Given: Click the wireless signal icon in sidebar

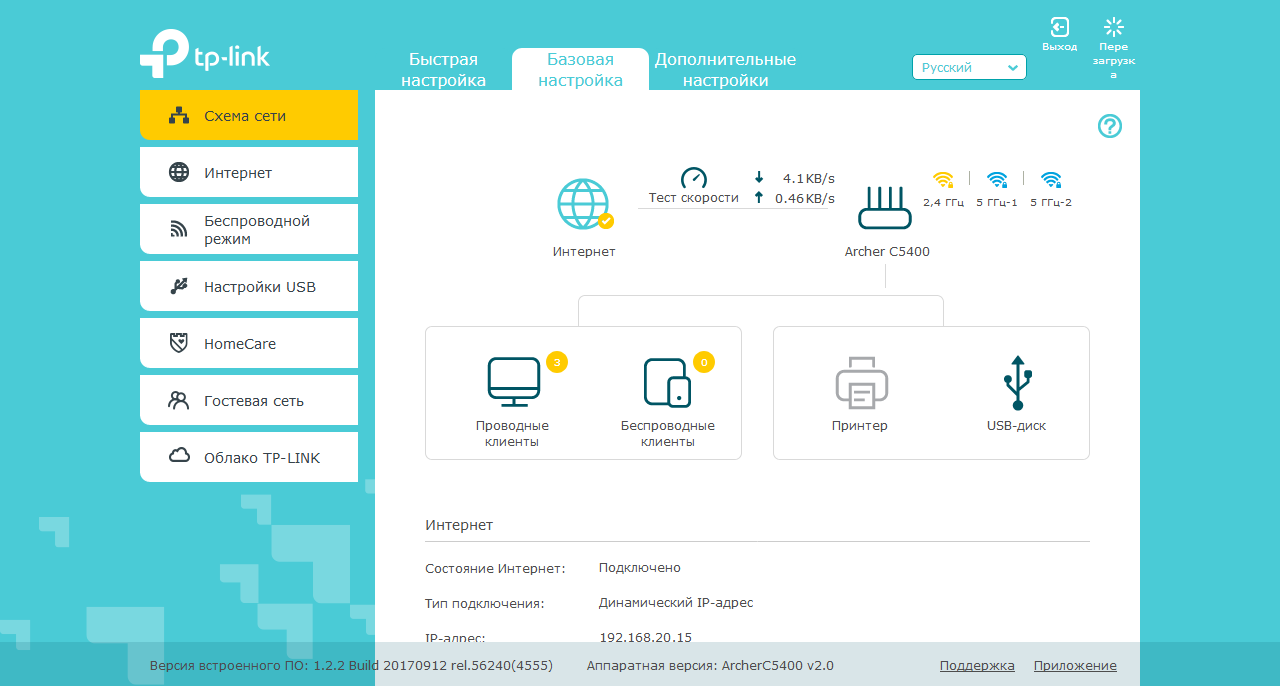Looking at the screenshot, I should (x=179, y=230).
